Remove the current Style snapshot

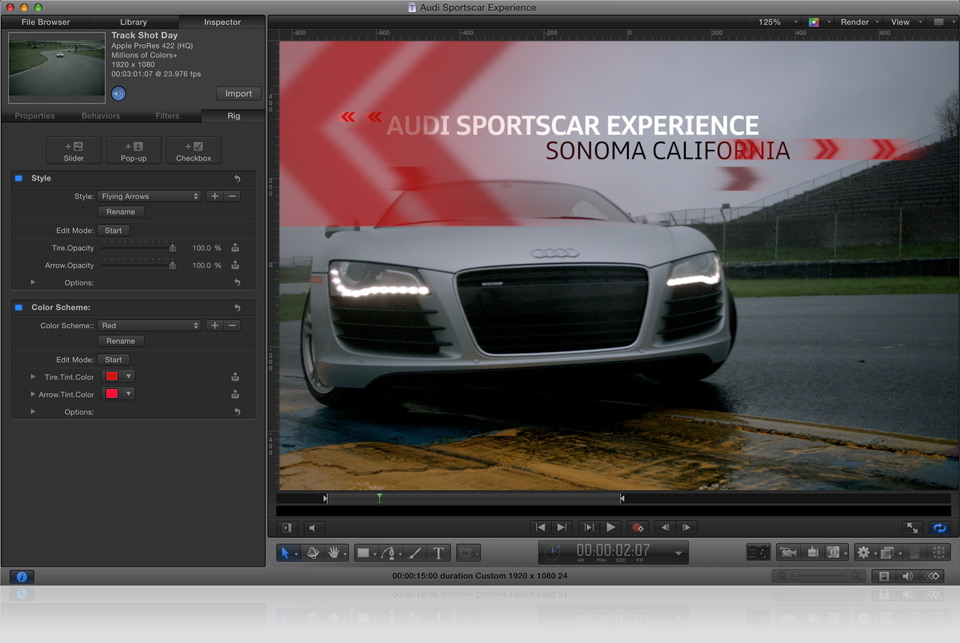[232, 196]
